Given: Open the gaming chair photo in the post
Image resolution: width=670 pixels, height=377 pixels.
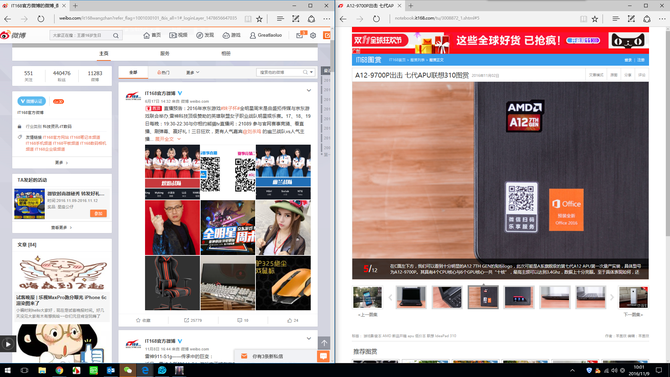Looking at the screenshot, I should pyautogui.click(x=172, y=283).
